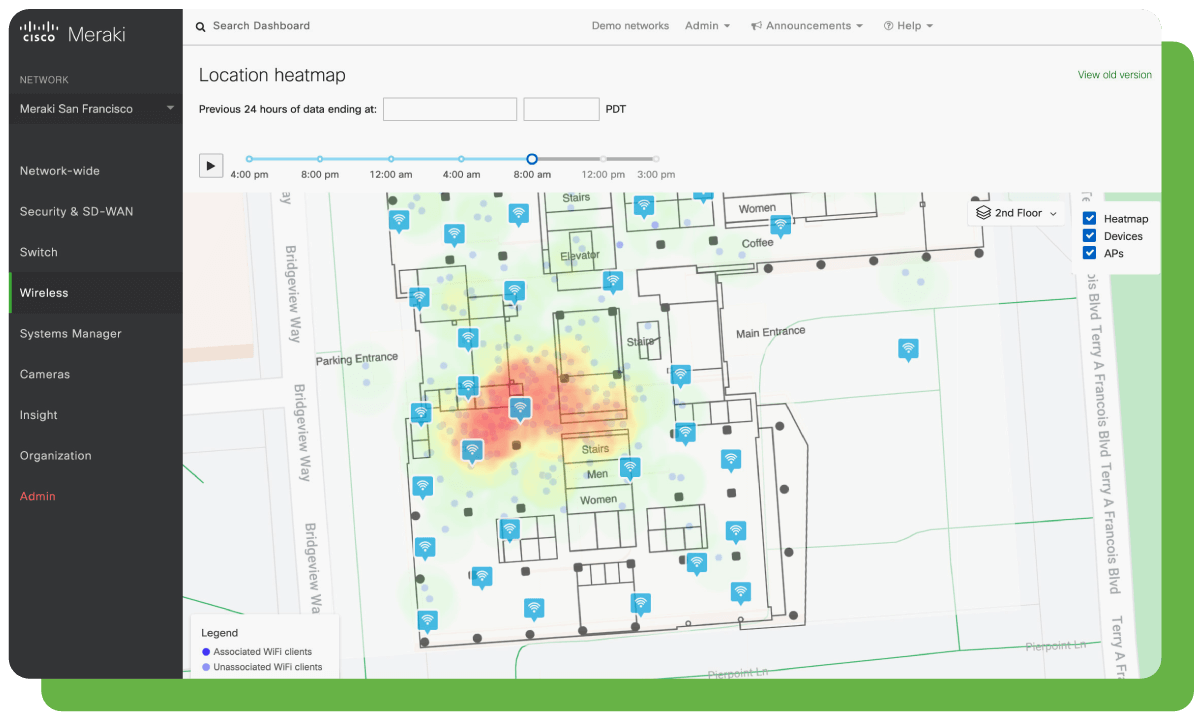The image size is (1200, 723).
Task: Open the Cameras sidebar section
Action: [x=45, y=374]
